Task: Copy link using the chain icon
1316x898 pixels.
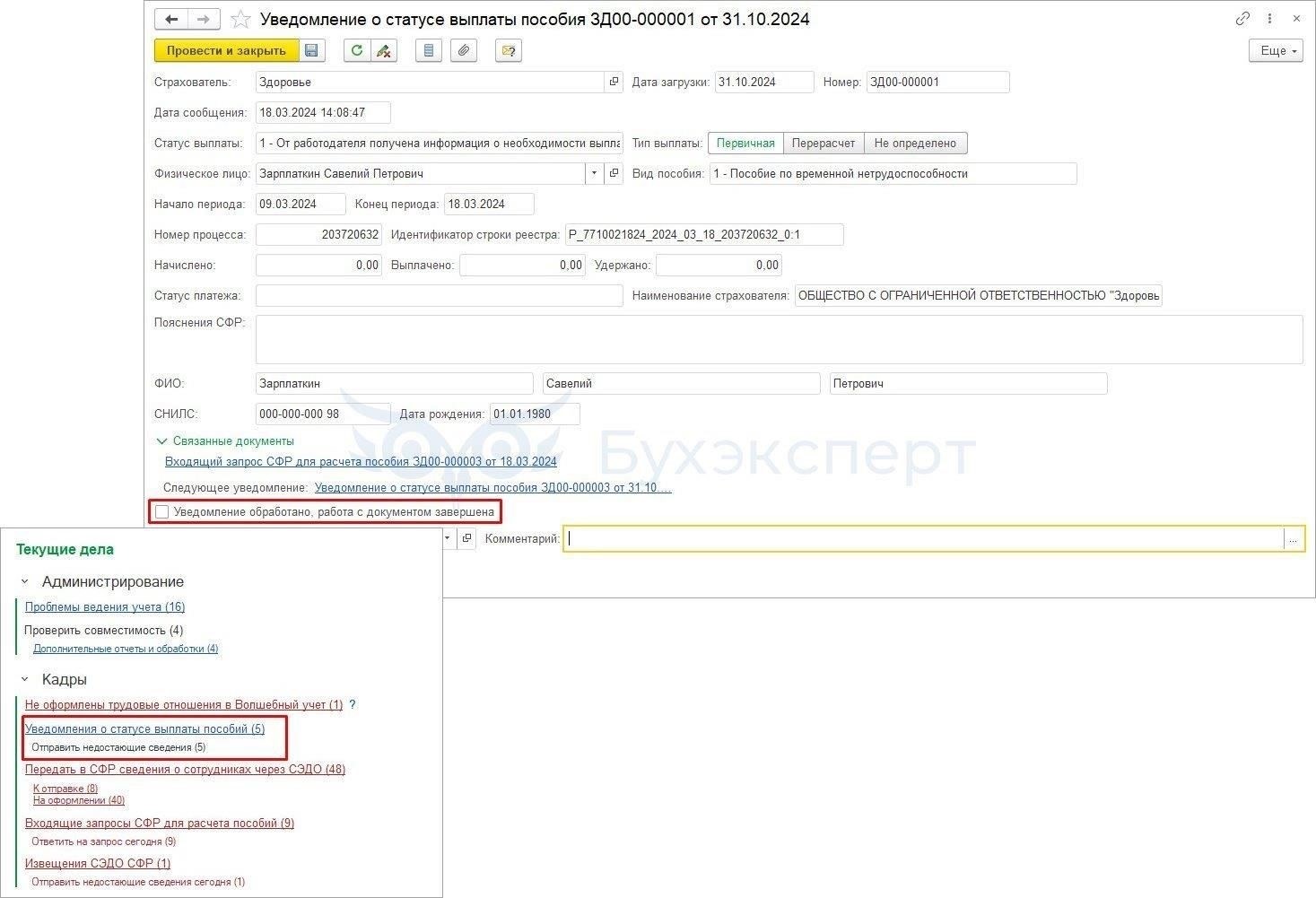Action: pos(1242,19)
